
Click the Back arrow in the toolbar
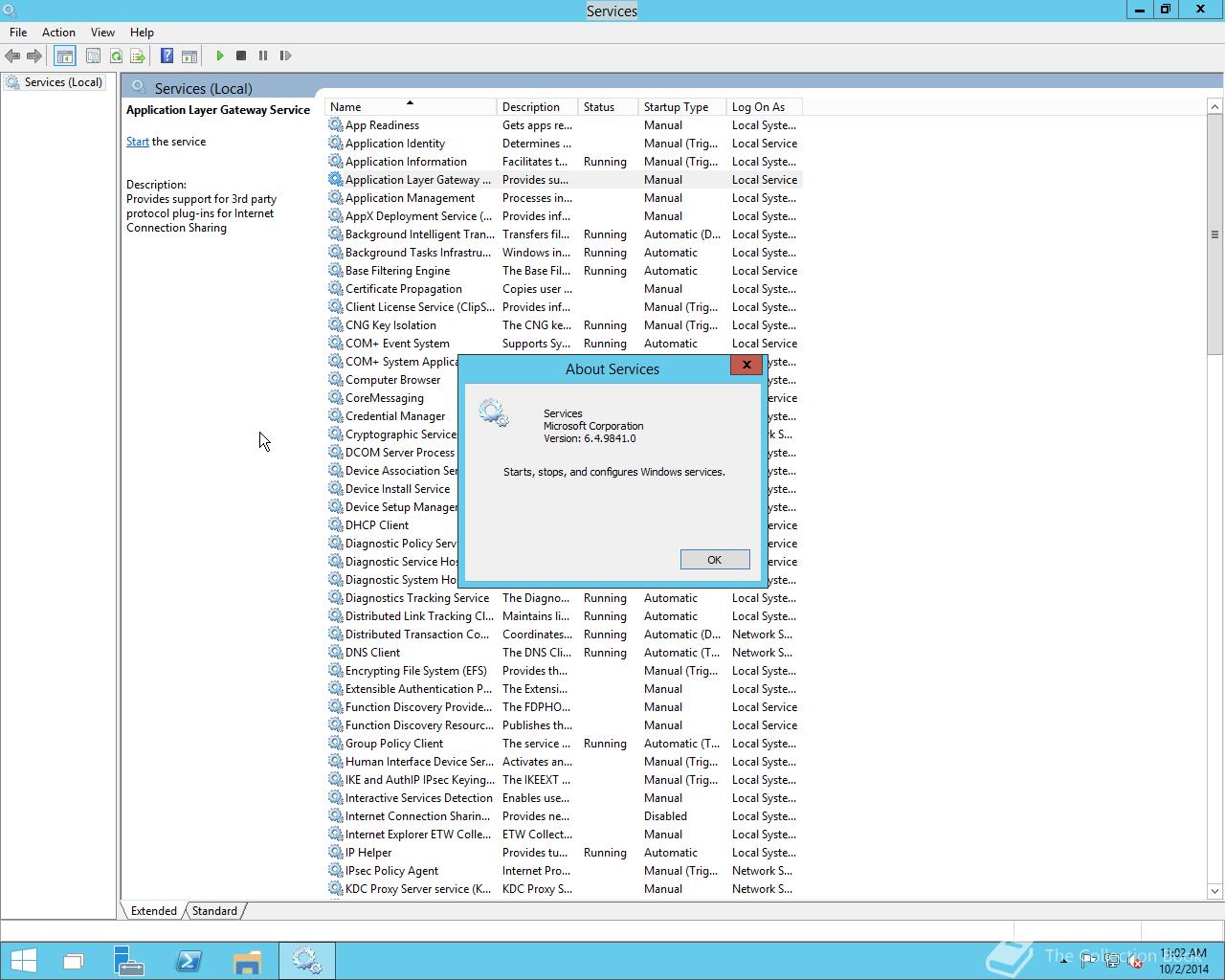coord(12,56)
